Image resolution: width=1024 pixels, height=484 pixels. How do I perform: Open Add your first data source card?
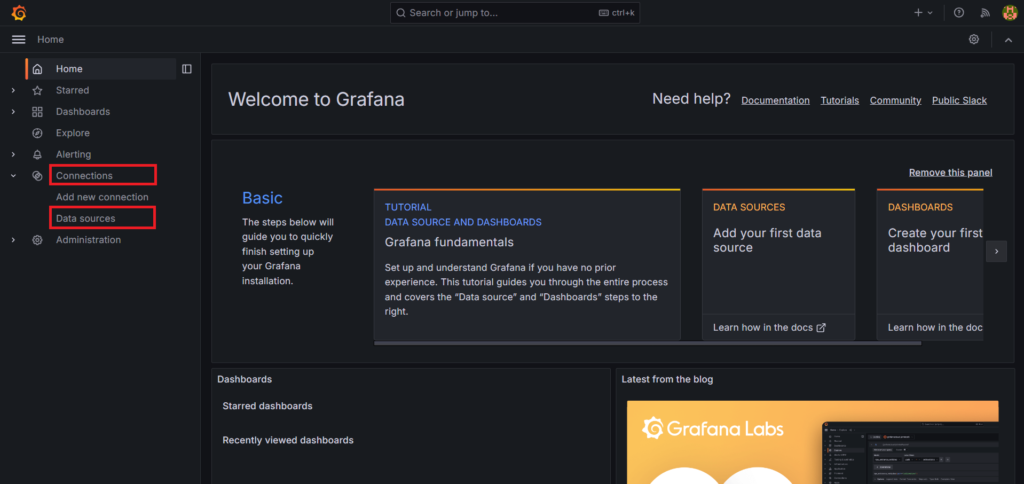click(x=778, y=265)
